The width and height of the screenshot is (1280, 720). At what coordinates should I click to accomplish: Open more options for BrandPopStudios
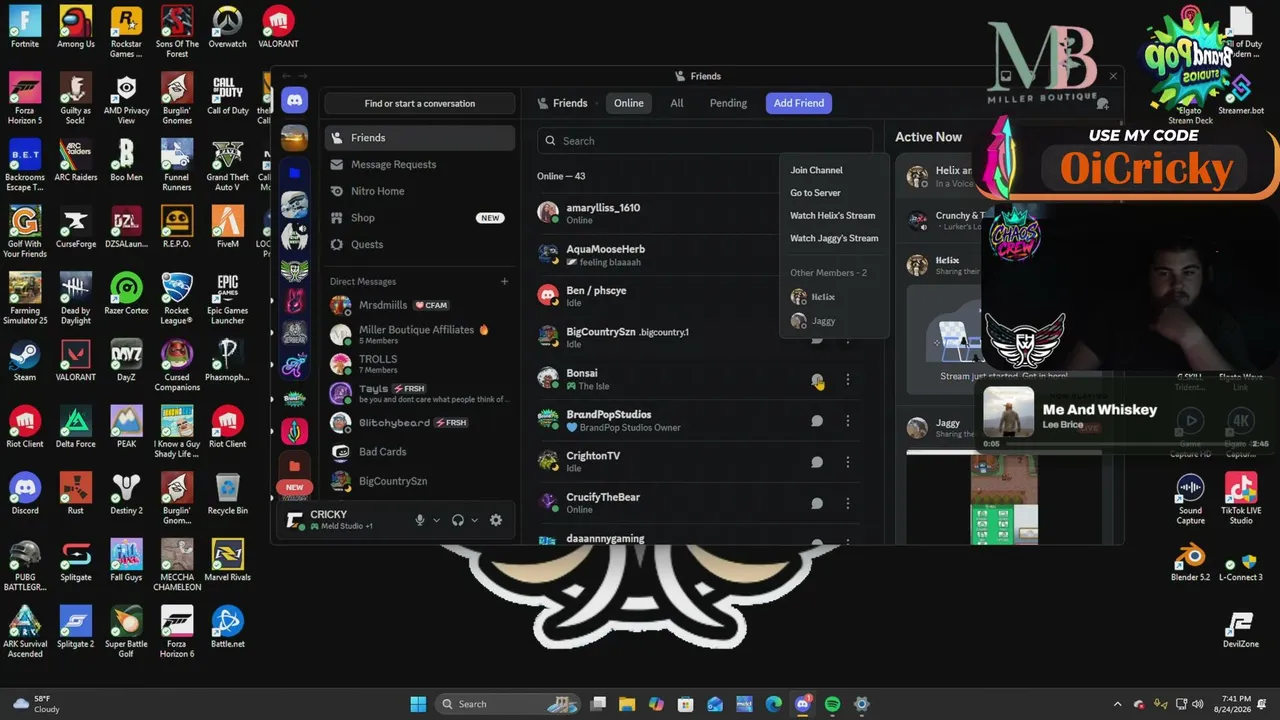(x=848, y=421)
